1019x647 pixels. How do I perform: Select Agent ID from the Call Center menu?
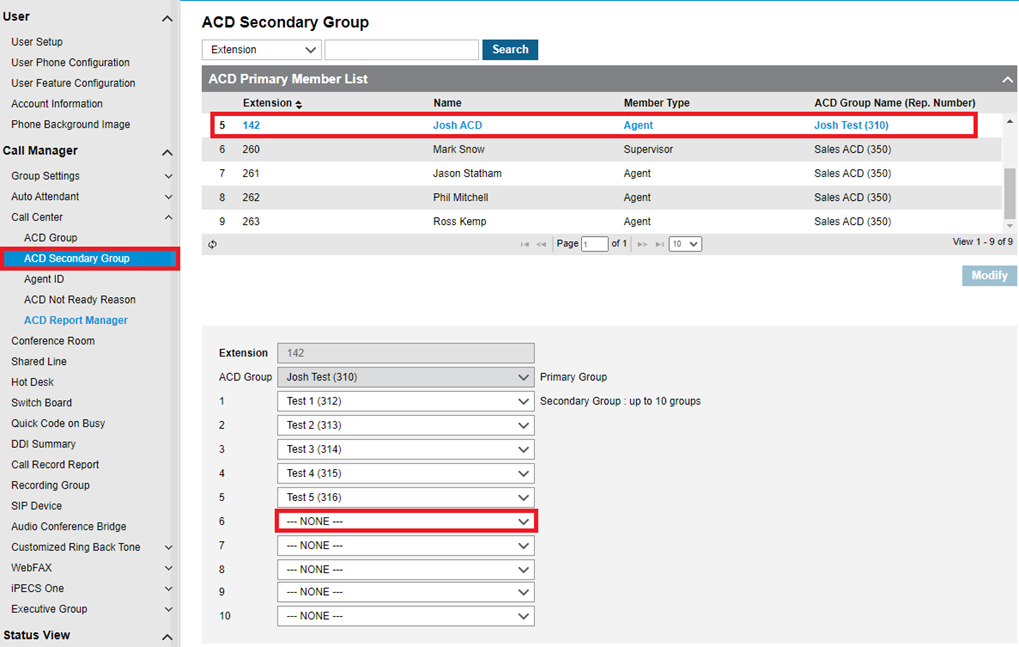point(44,279)
